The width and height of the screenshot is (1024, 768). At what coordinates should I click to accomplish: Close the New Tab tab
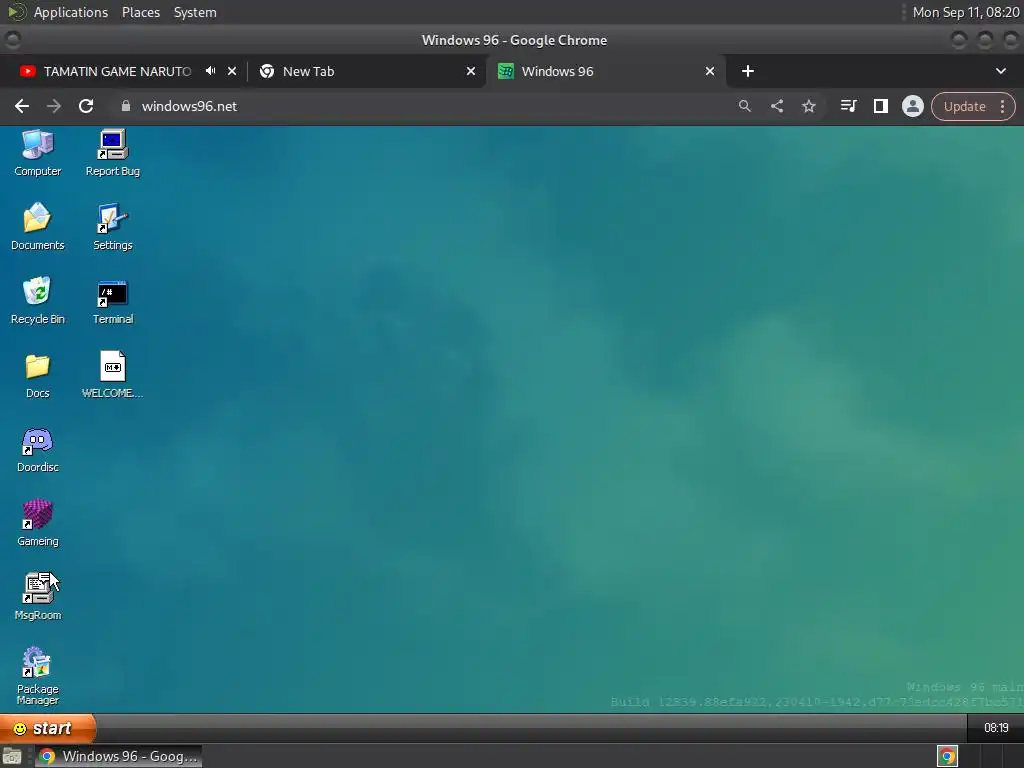(470, 71)
